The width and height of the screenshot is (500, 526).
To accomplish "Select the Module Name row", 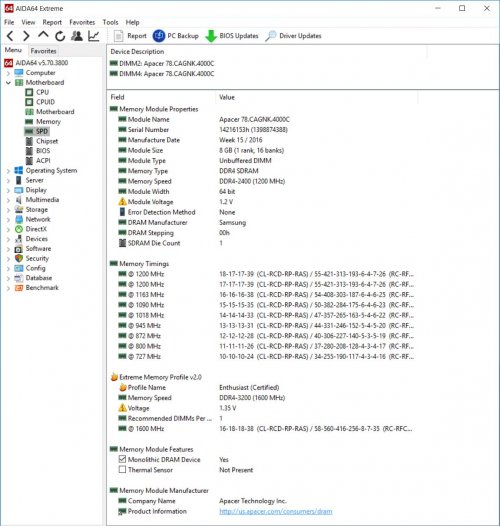I will 204,119.
